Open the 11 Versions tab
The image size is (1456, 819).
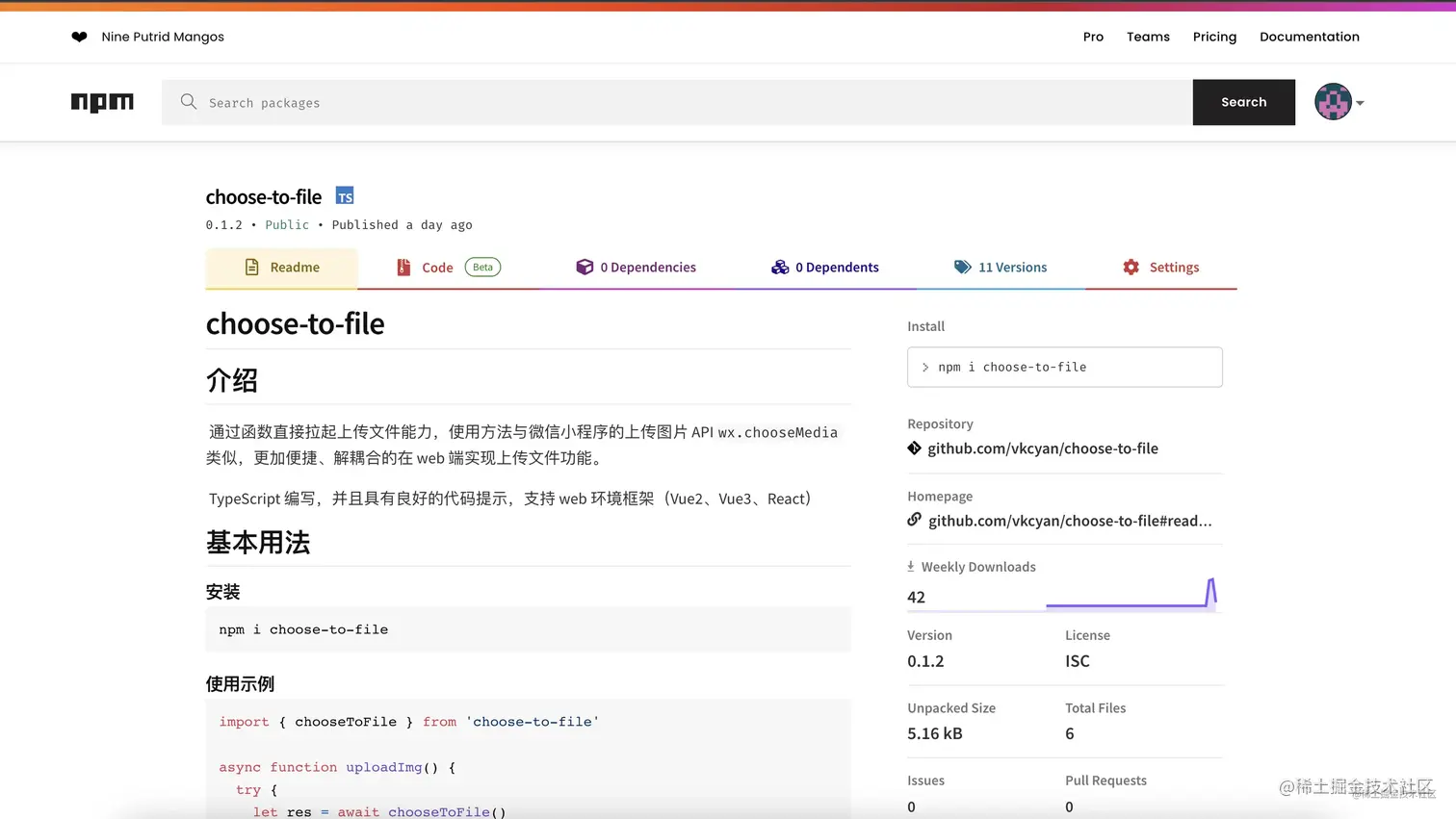[1001, 268]
